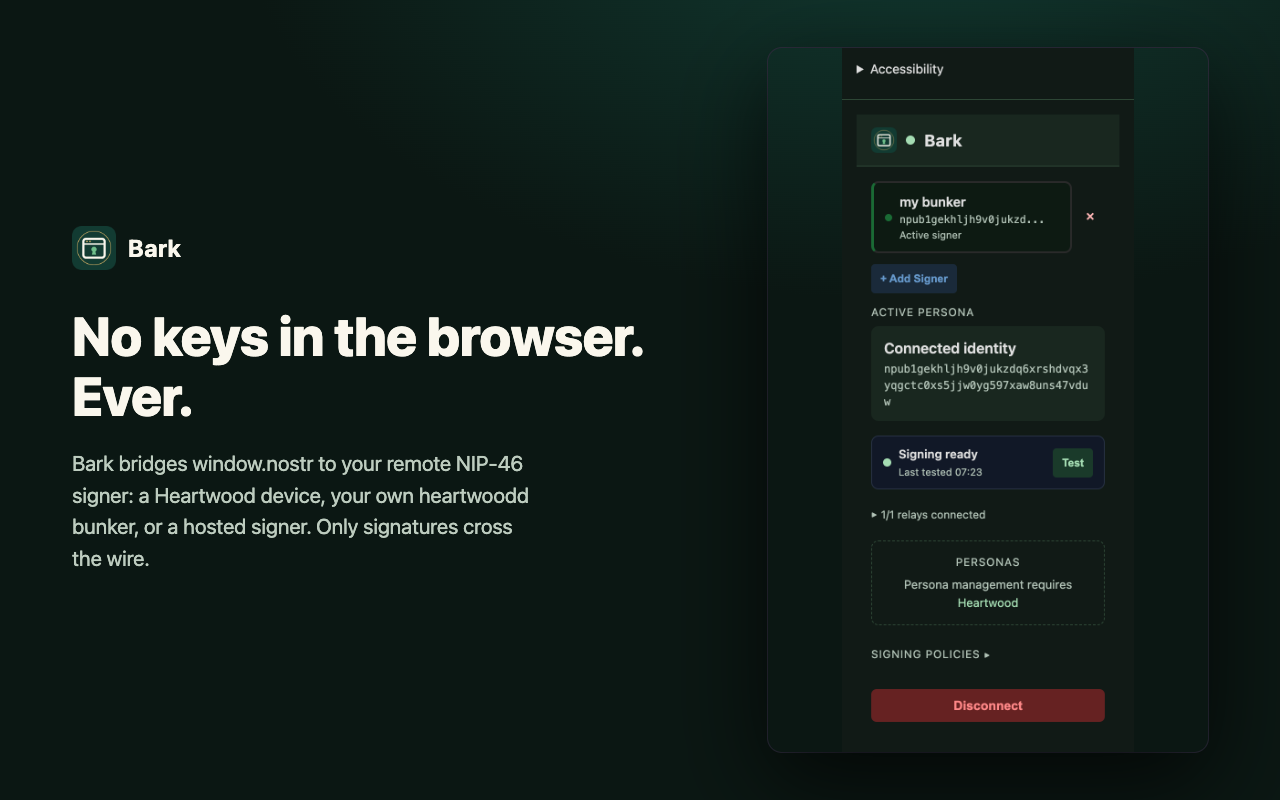
Task: Remove my bunker signer with the x icon
Action: pos(1090,216)
